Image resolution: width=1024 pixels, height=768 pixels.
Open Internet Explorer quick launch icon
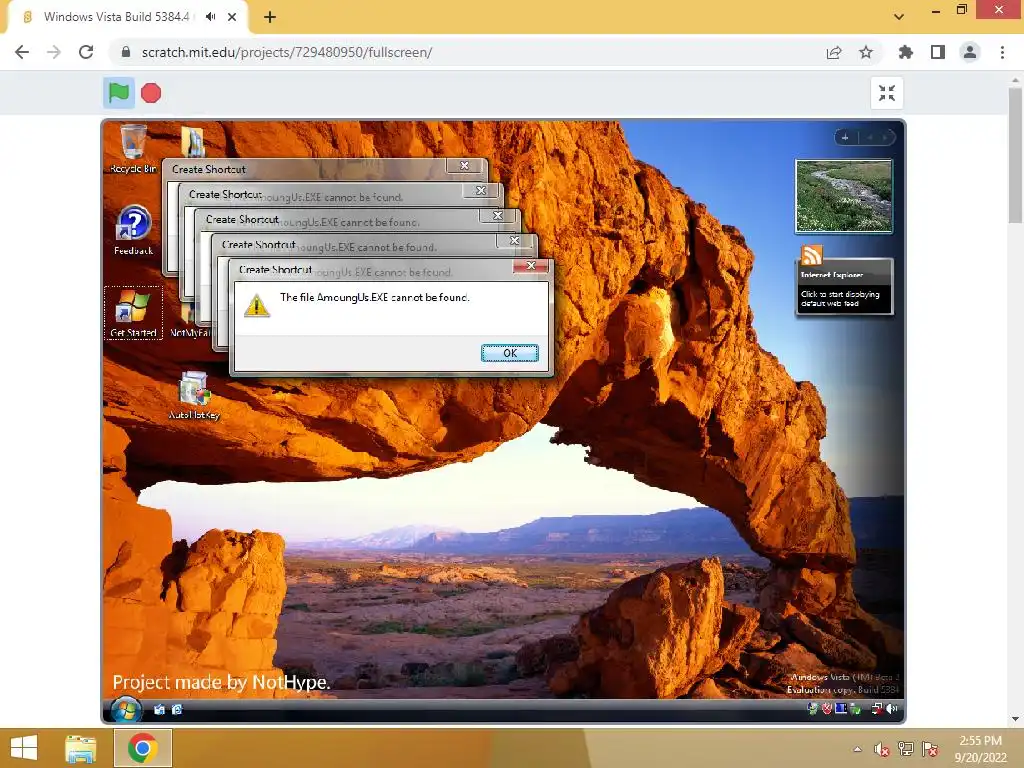tap(176, 710)
